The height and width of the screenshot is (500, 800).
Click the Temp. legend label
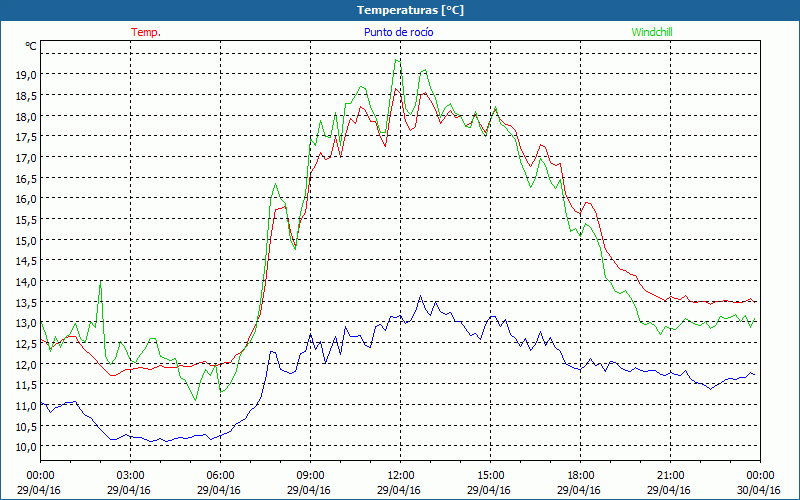[x=146, y=32]
